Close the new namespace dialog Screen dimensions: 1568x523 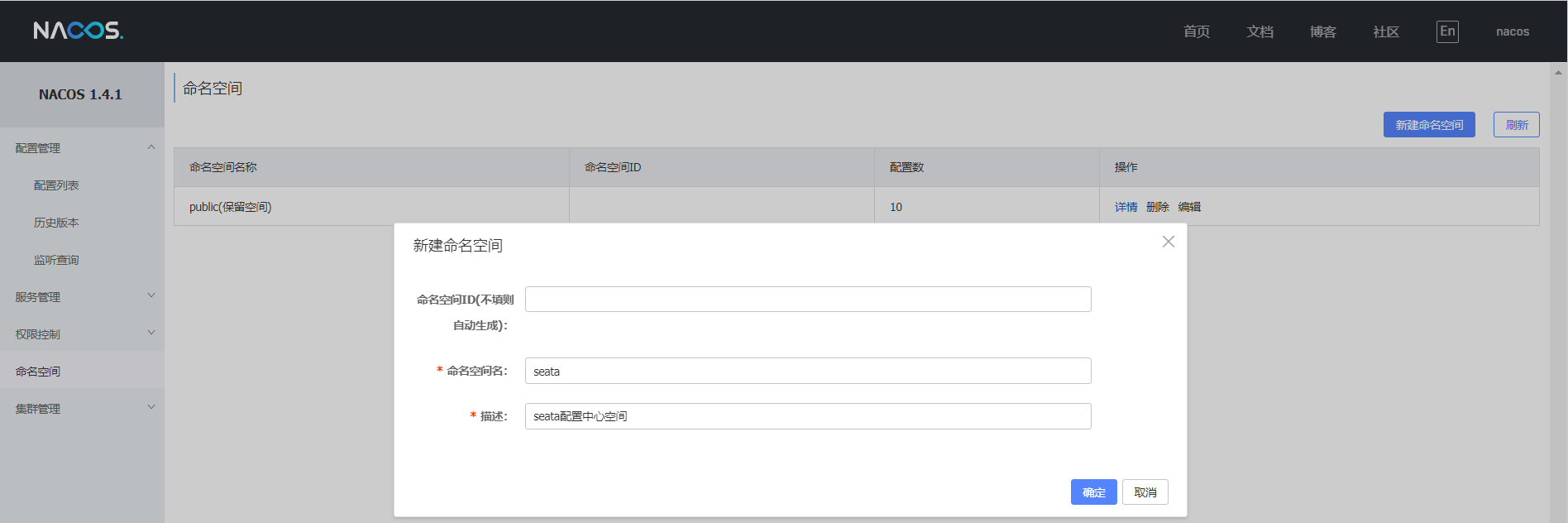pyautogui.click(x=1168, y=242)
